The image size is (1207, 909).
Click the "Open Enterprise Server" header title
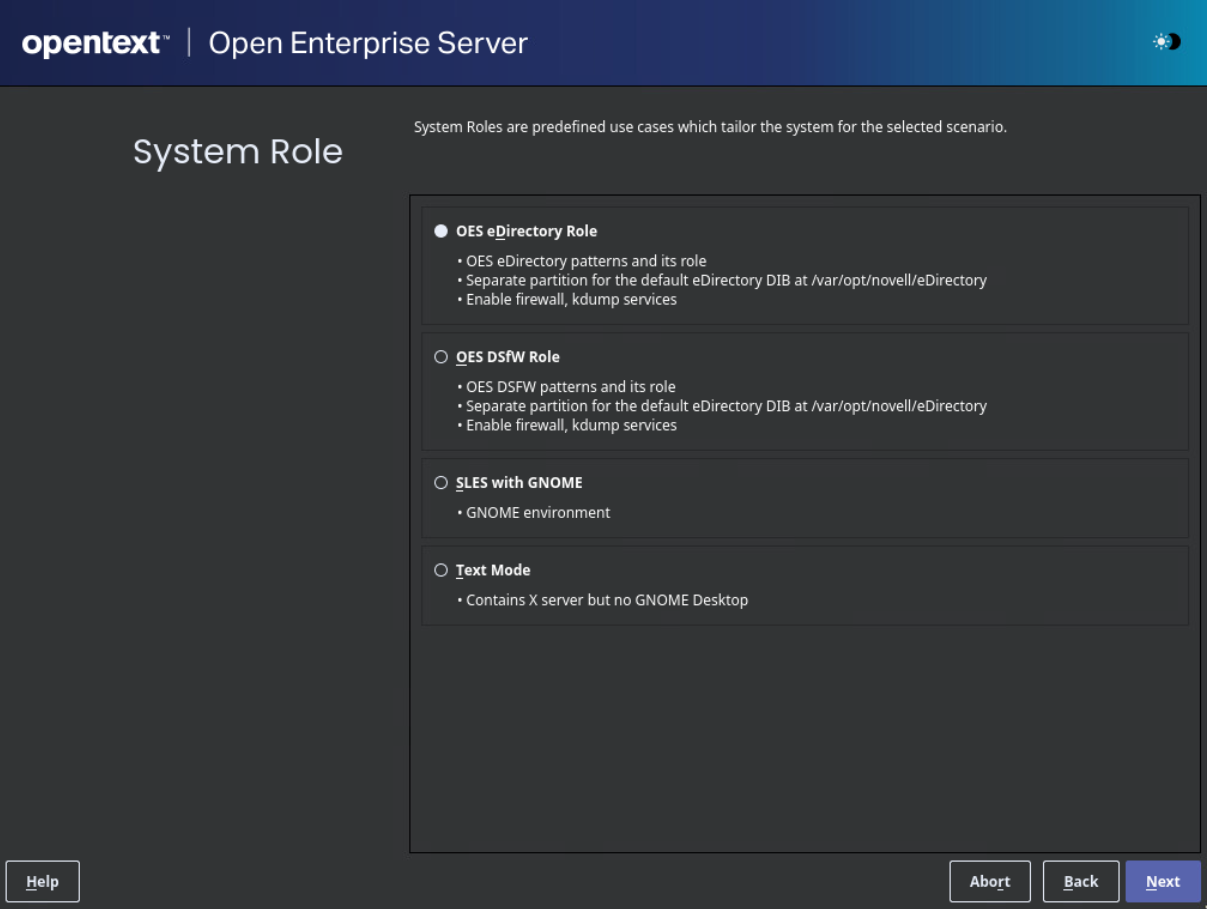click(x=368, y=43)
